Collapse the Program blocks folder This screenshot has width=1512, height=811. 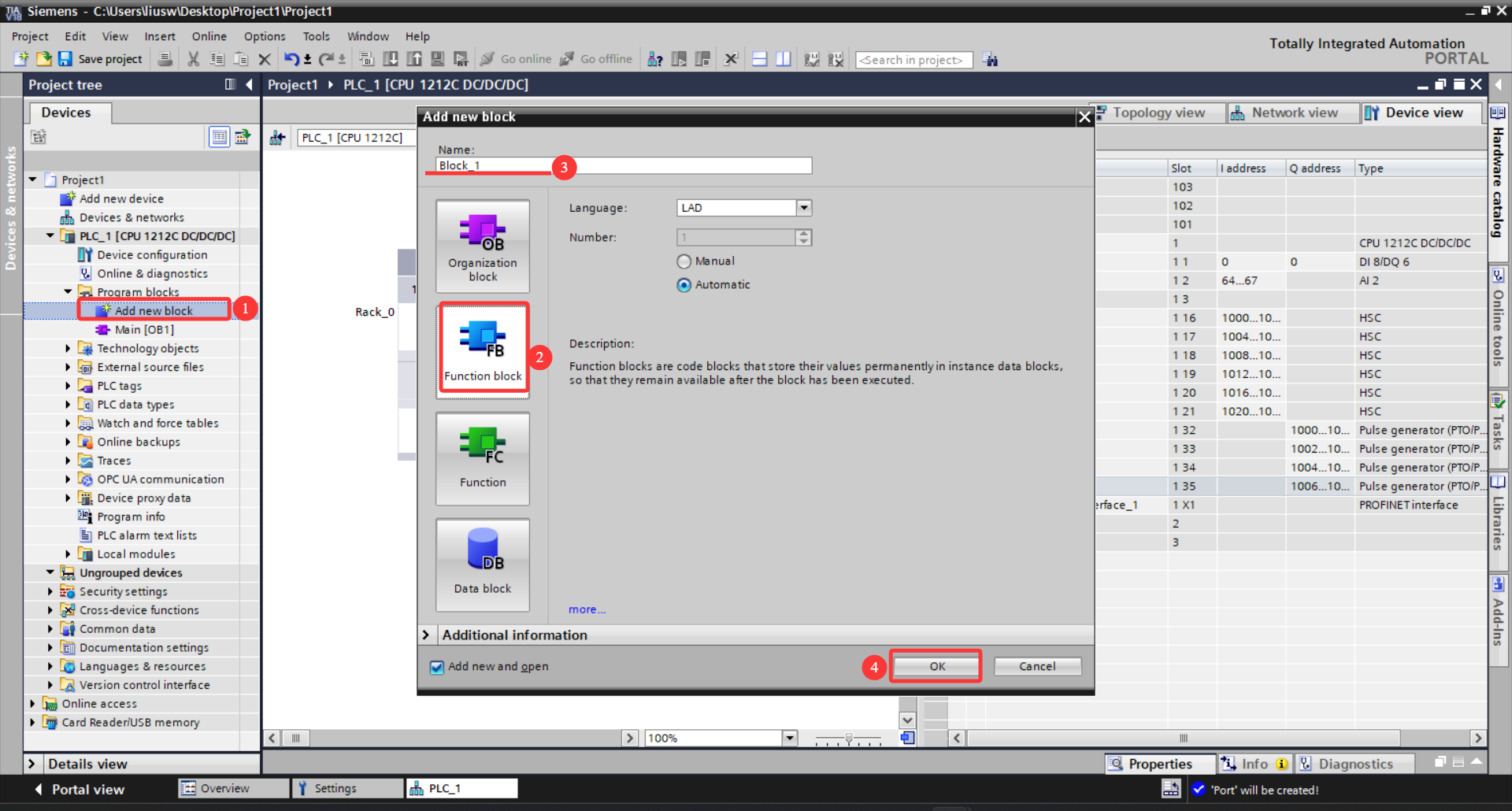click(68, 291)
